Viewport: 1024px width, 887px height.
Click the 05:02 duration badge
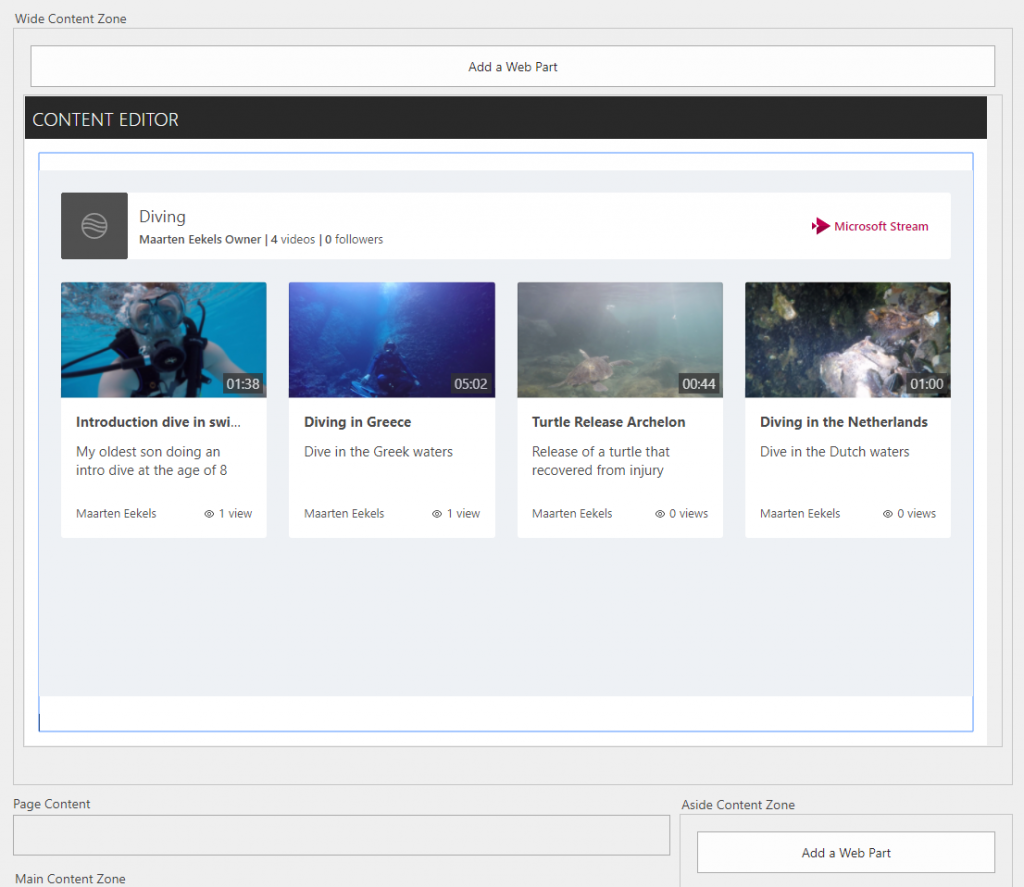click(471, 384)
